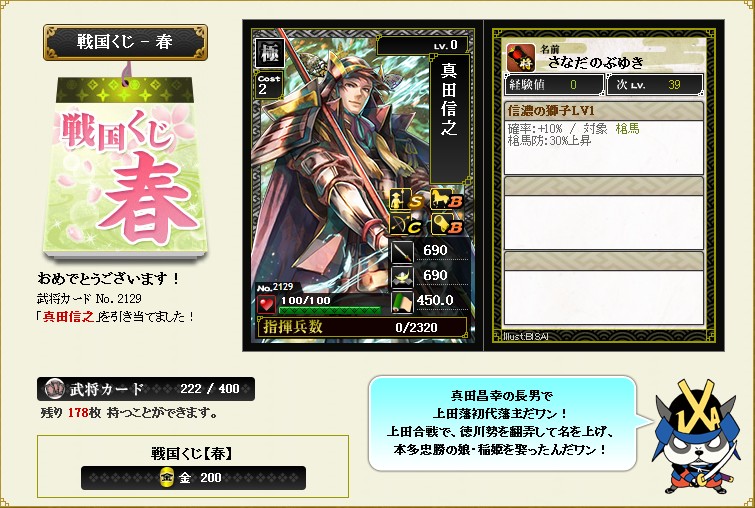The width and height of the screenshot is (755, 508).
Task: Click the spring lottery calendar image
Action: (124, 166)
